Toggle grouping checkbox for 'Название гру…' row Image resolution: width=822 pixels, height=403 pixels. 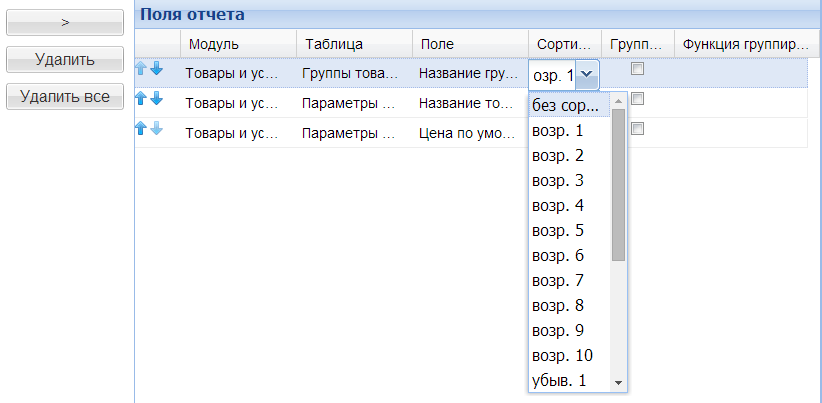(637, 70)
